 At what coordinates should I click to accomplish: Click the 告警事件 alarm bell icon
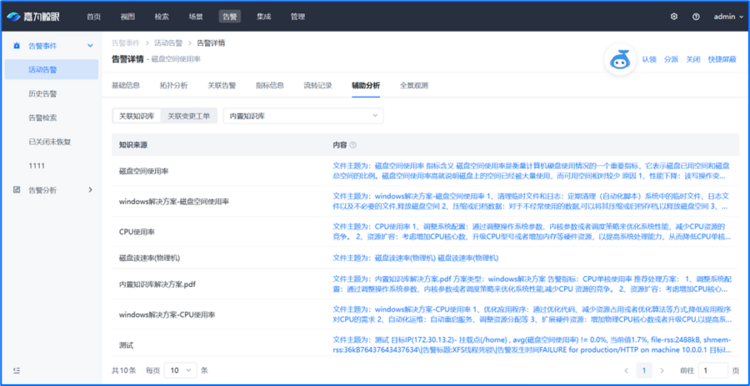click(x=17, y=46)
